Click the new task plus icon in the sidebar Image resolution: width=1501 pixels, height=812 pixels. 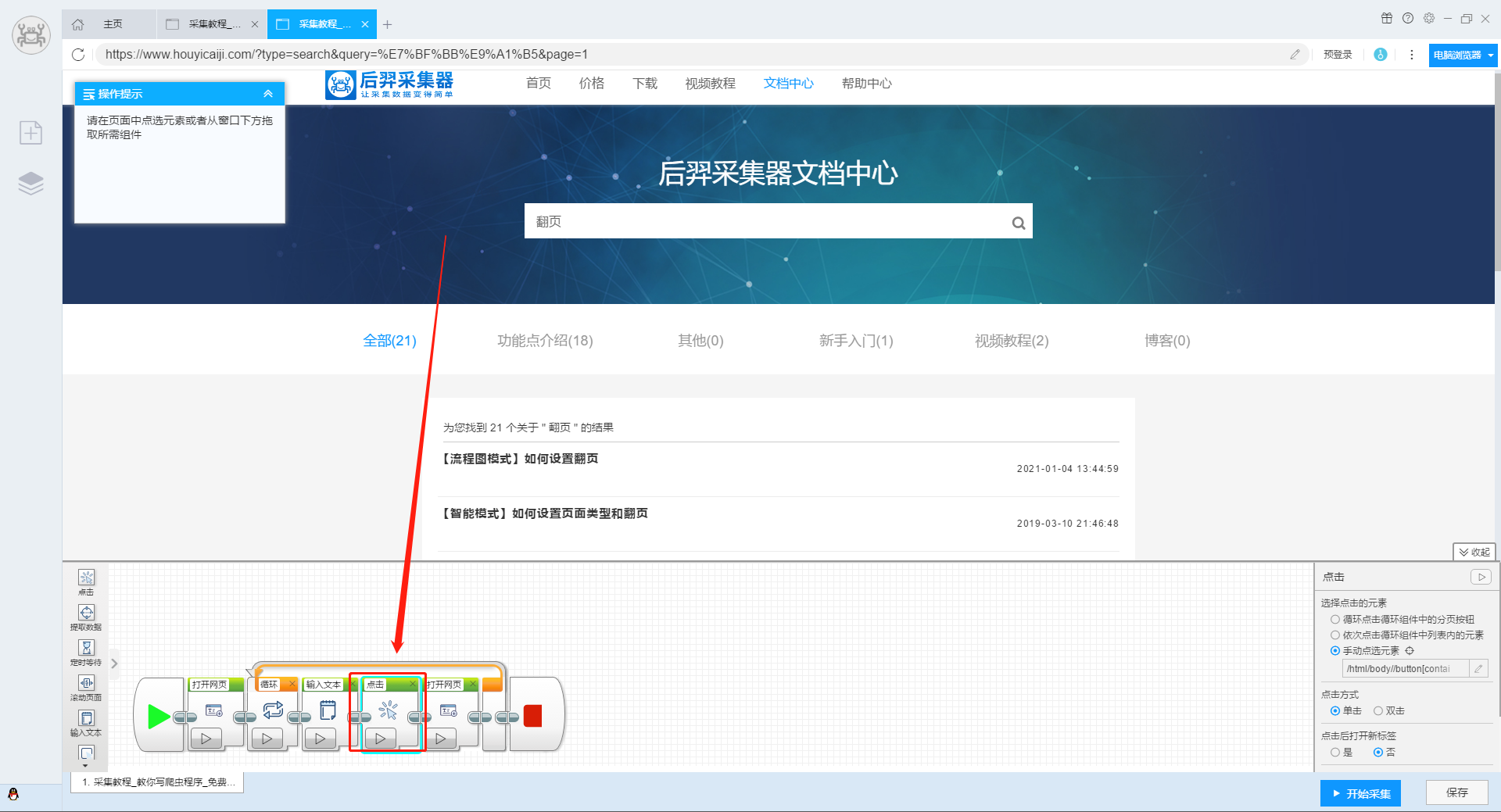pyautogui.click(x=31, y=133)
